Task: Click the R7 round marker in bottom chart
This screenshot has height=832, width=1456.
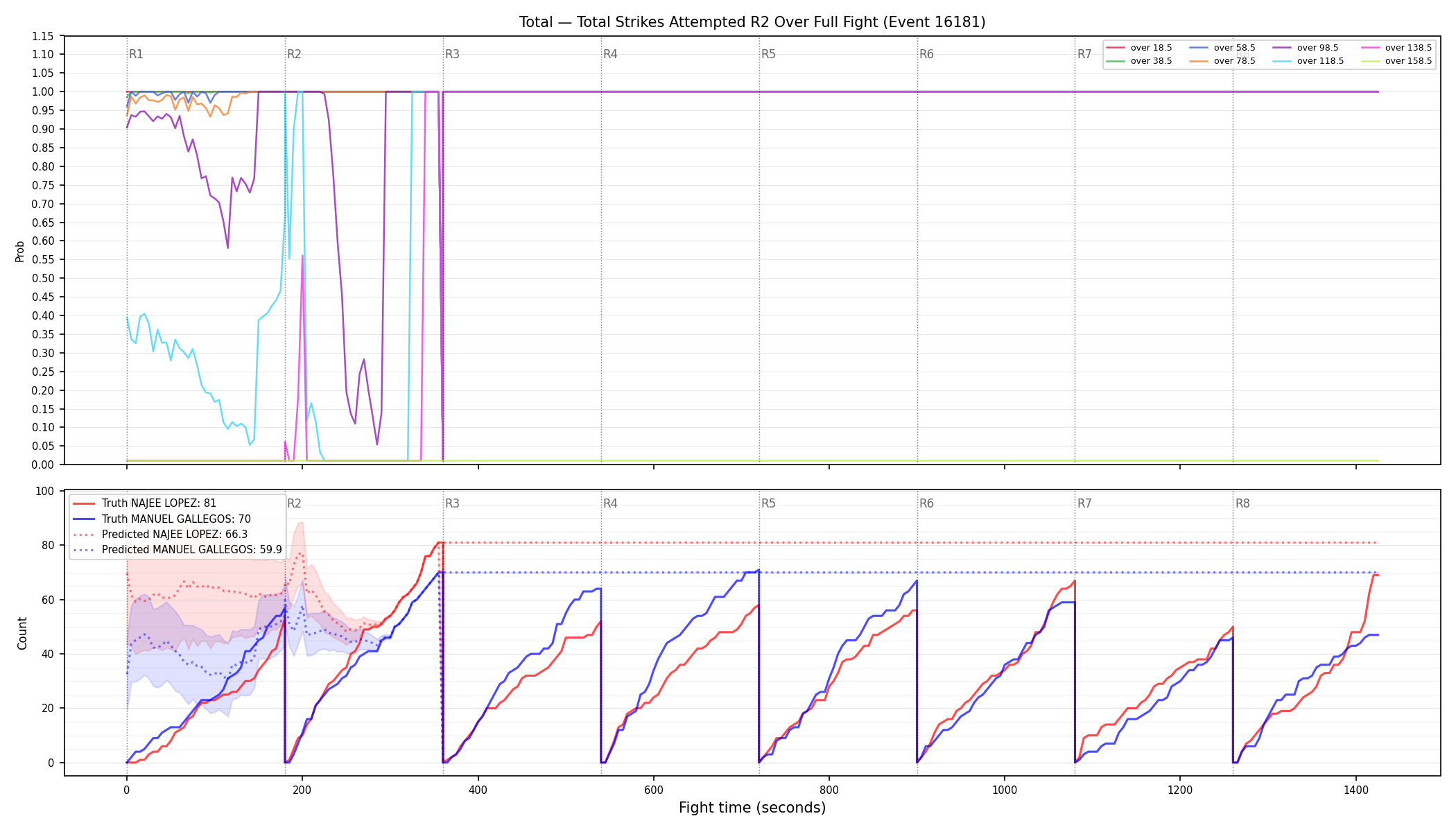Action: click(1084, 503)
